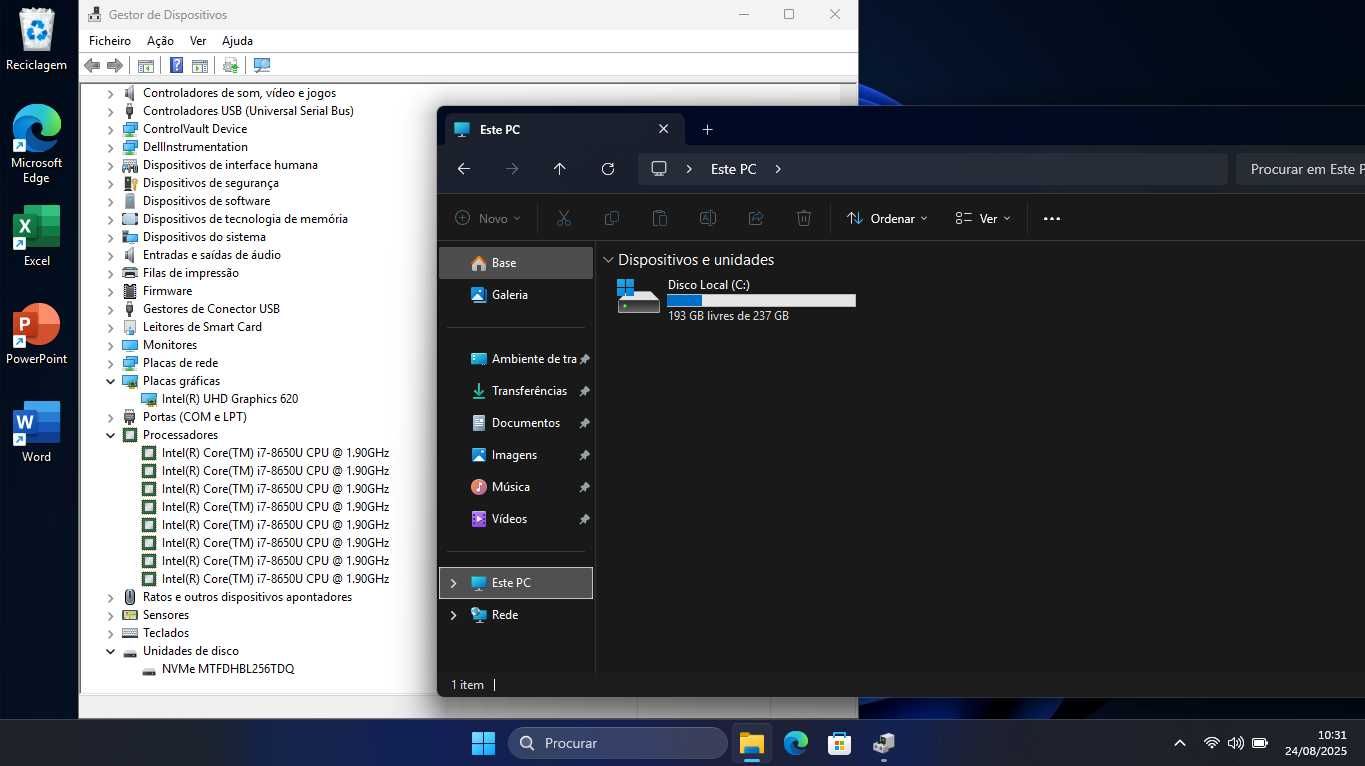The width and height of the screenshot is (1365, 766).
Task: Click the Disco Local (C:) usage bar
Action: pyautogui.click(x=761, y=301)
